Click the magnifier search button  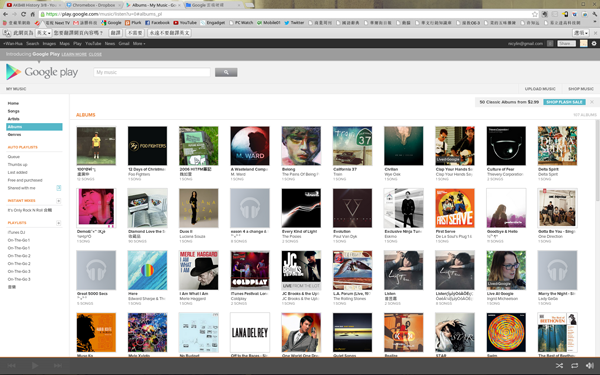226,72
